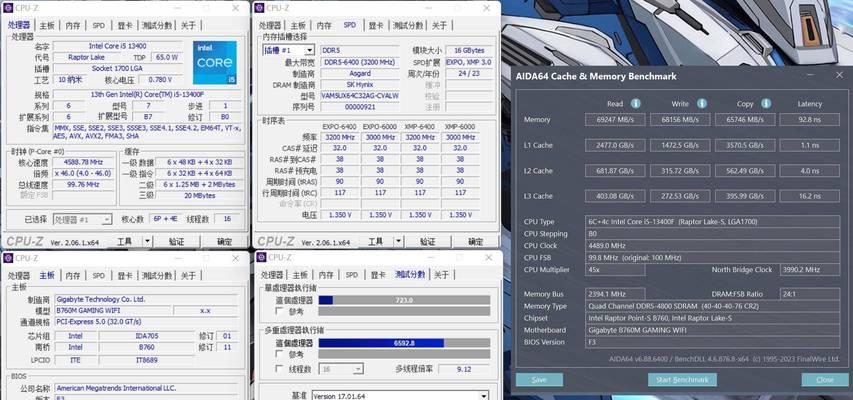Tick 参考 checkbox under multi-thread score
853x400 pixels.
pos(279,354)
